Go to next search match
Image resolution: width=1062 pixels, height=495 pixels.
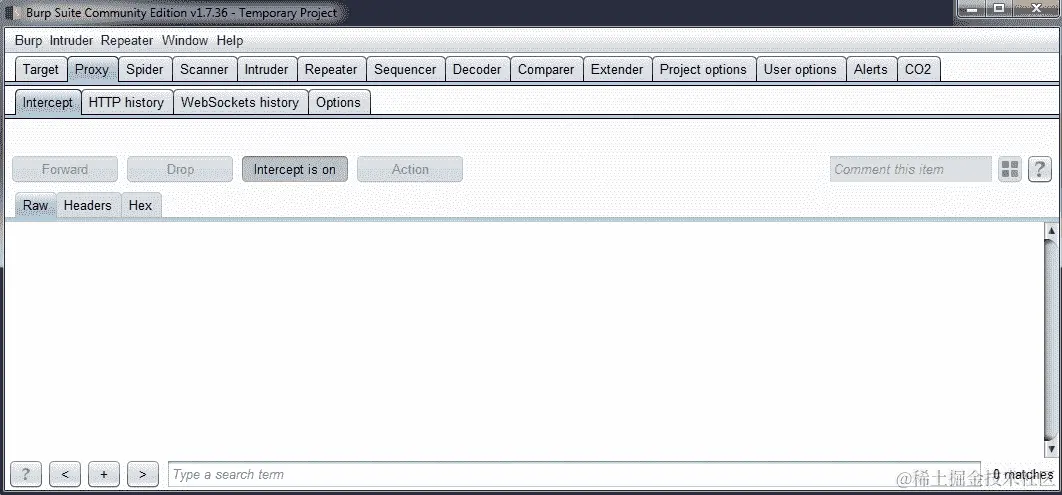point(143,474)
